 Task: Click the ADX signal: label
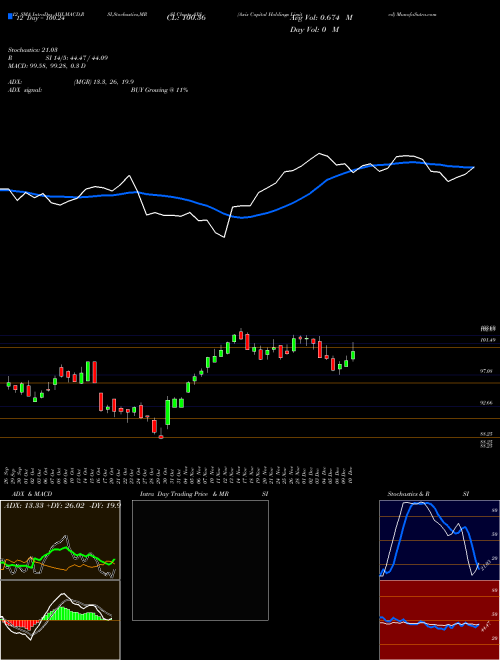(x=25, y=90)
